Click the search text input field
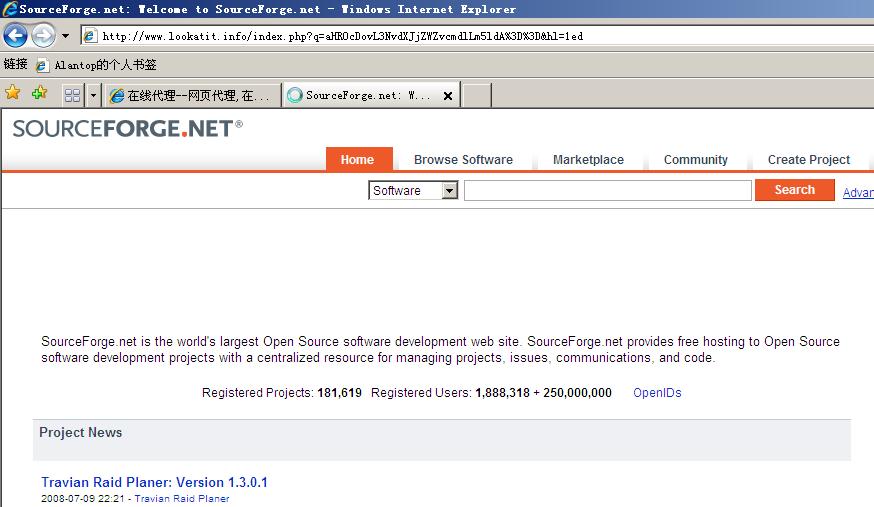The height and width of the screenshot is (507, 874). point(608,191)
